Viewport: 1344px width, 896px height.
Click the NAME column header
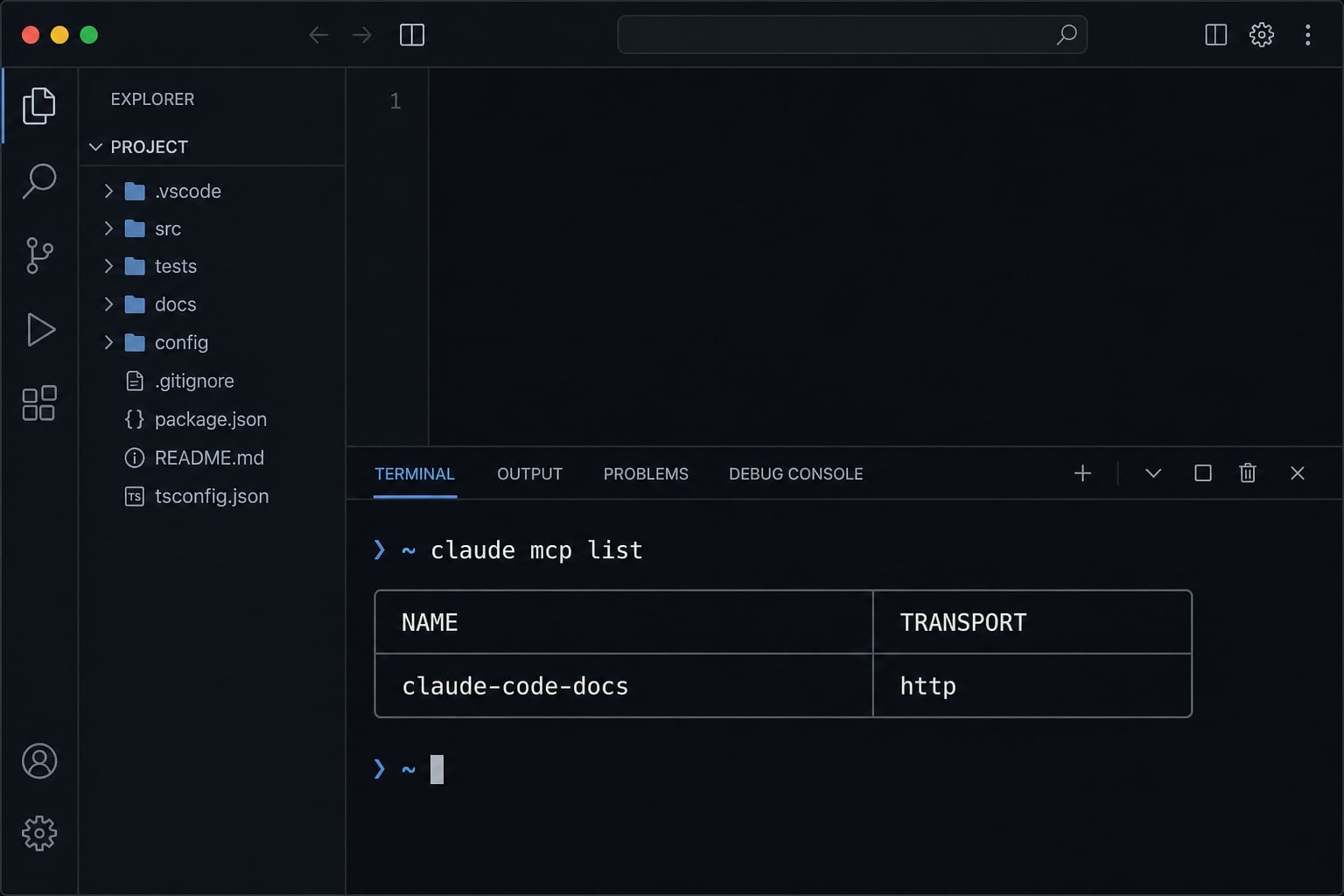pyautogui.click(x=430, y=622)
